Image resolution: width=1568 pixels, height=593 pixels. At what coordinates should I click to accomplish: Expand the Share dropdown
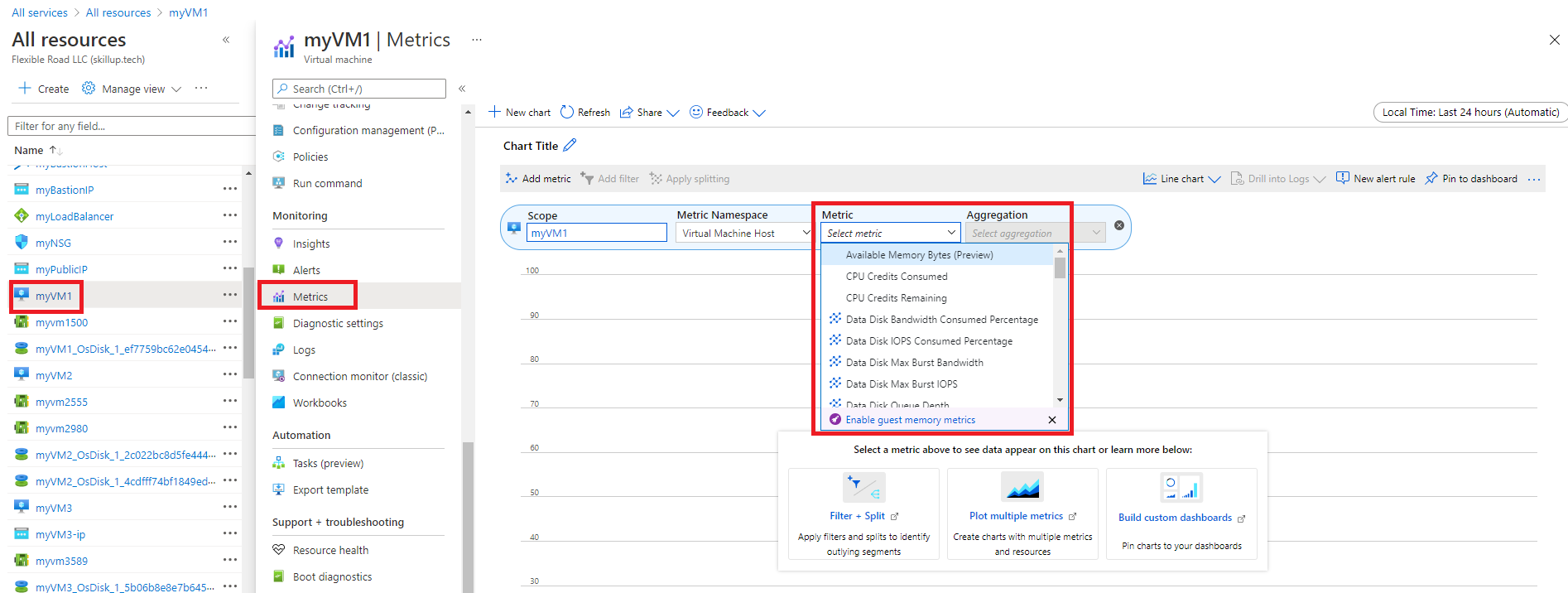click(672, 113)
